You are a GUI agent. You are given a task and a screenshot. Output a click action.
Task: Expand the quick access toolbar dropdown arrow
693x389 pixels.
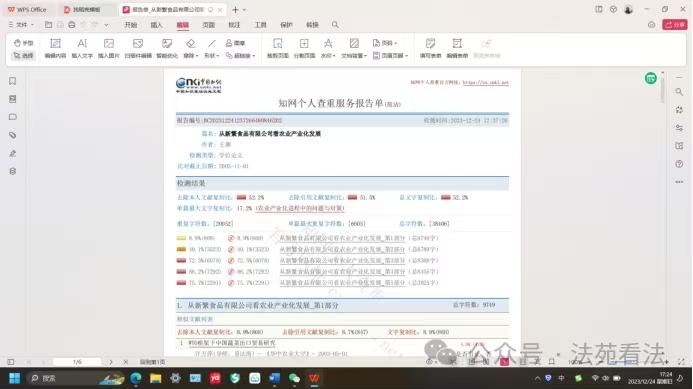pyautogui.click(x=106, y=25)
